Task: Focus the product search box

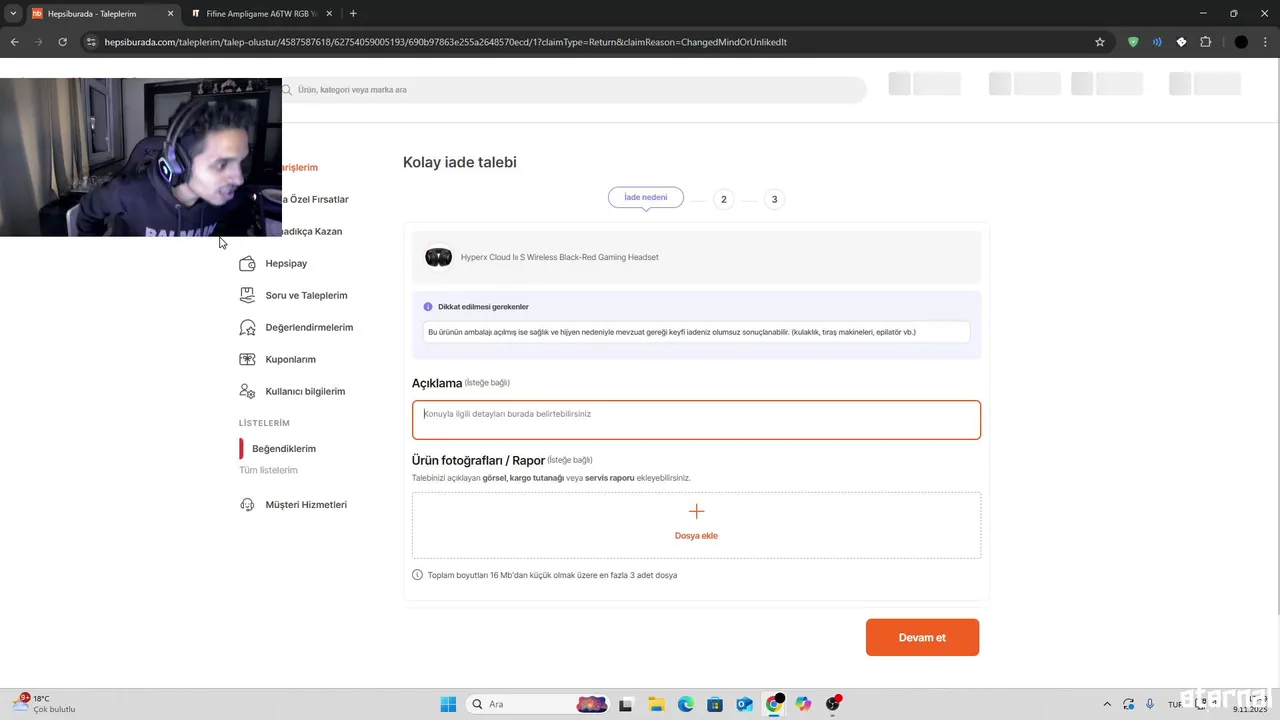Action: point(573,90)
